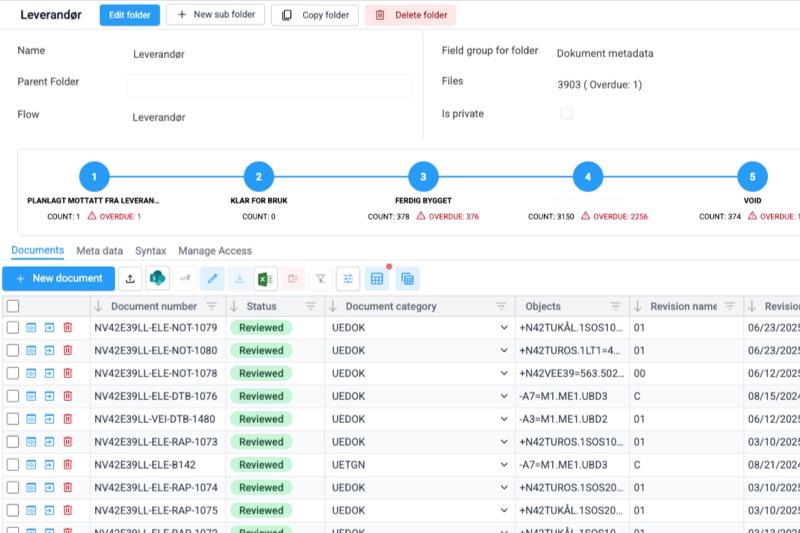Switch to the Documents tab
Viewport: 800px width, 533px height.
coord(38,250)
